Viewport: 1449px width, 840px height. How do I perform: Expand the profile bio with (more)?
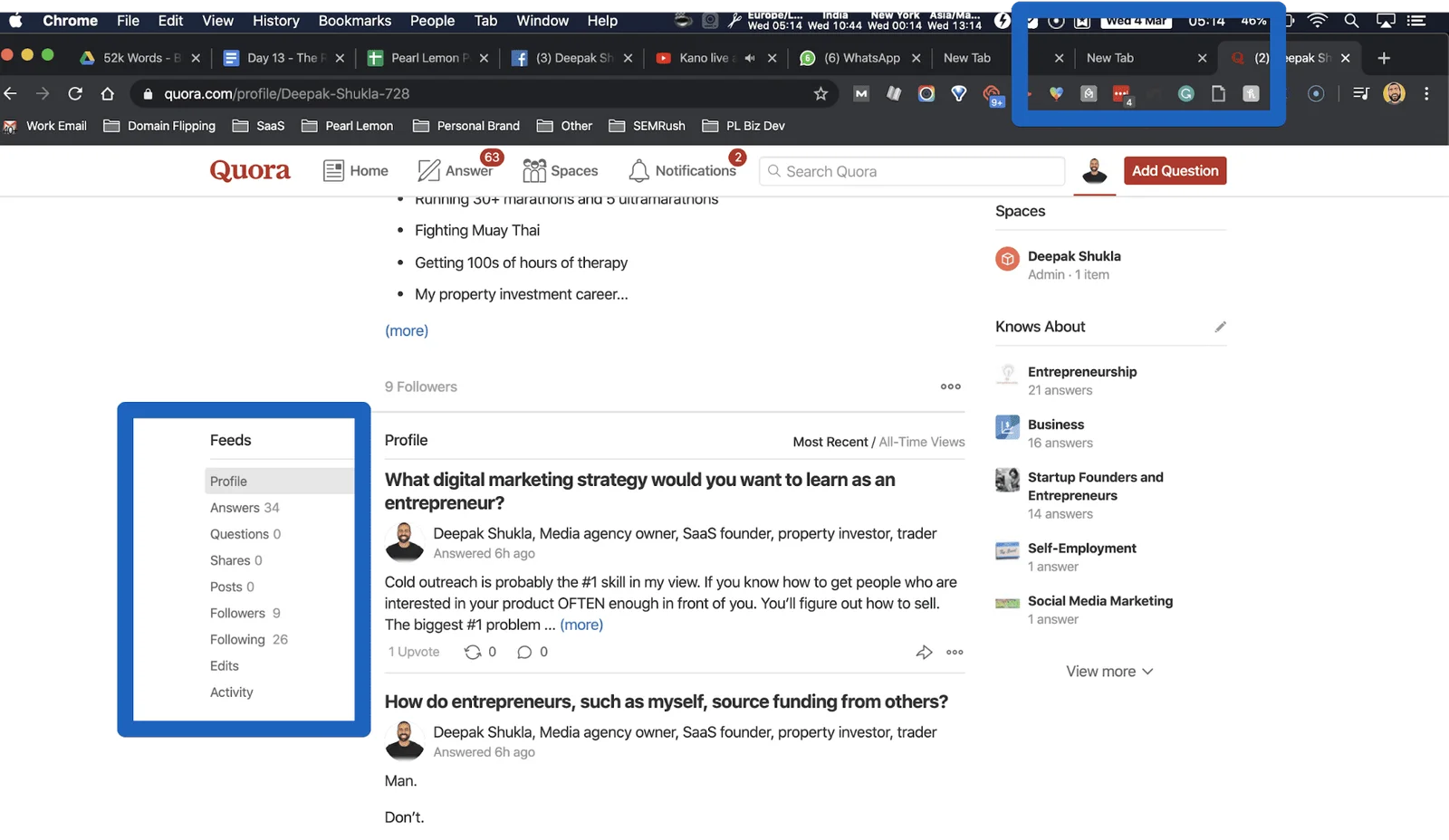407,330
